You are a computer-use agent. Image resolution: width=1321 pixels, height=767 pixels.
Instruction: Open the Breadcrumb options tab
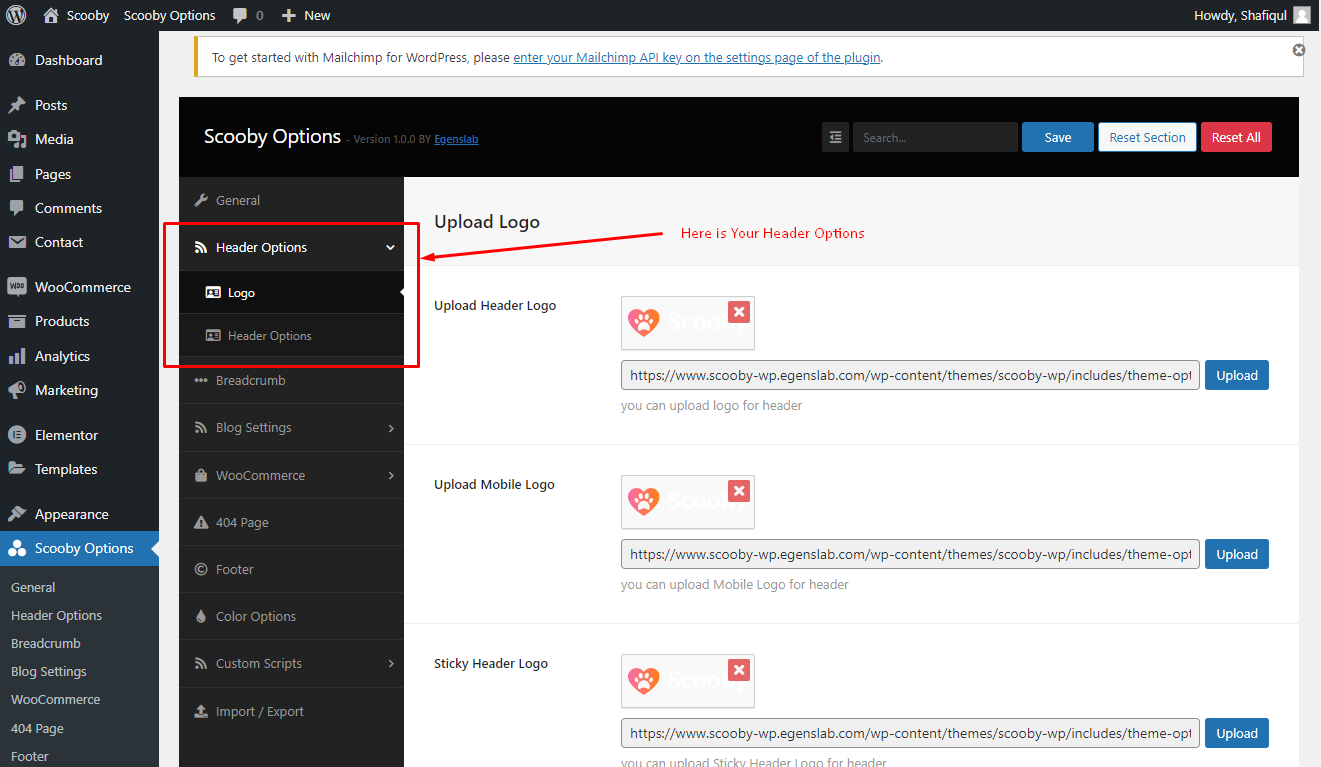(291, 380)
